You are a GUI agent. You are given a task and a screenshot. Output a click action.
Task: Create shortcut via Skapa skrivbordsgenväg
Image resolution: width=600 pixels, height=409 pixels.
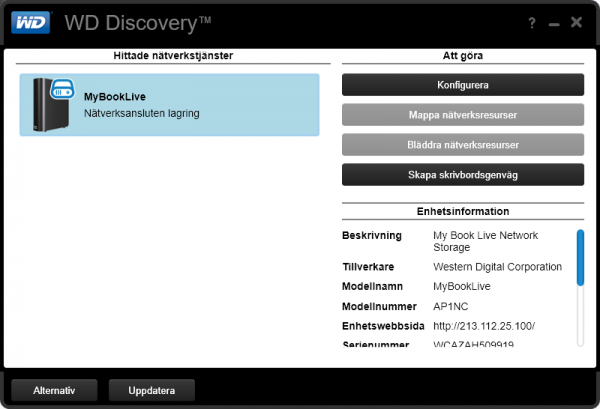[x=463, y=175]
